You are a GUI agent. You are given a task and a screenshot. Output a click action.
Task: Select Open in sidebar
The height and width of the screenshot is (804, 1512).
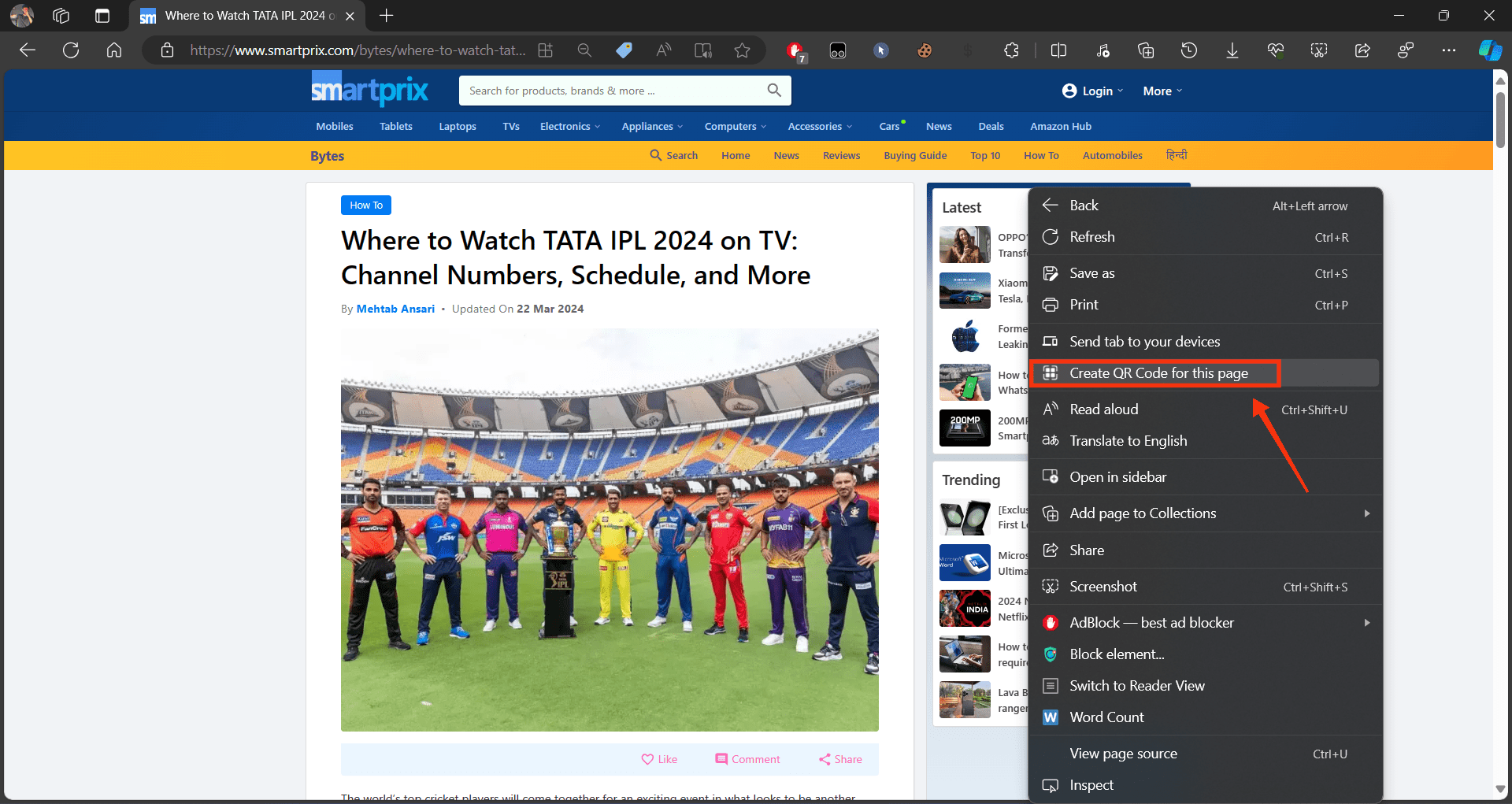click(1205, 477)
